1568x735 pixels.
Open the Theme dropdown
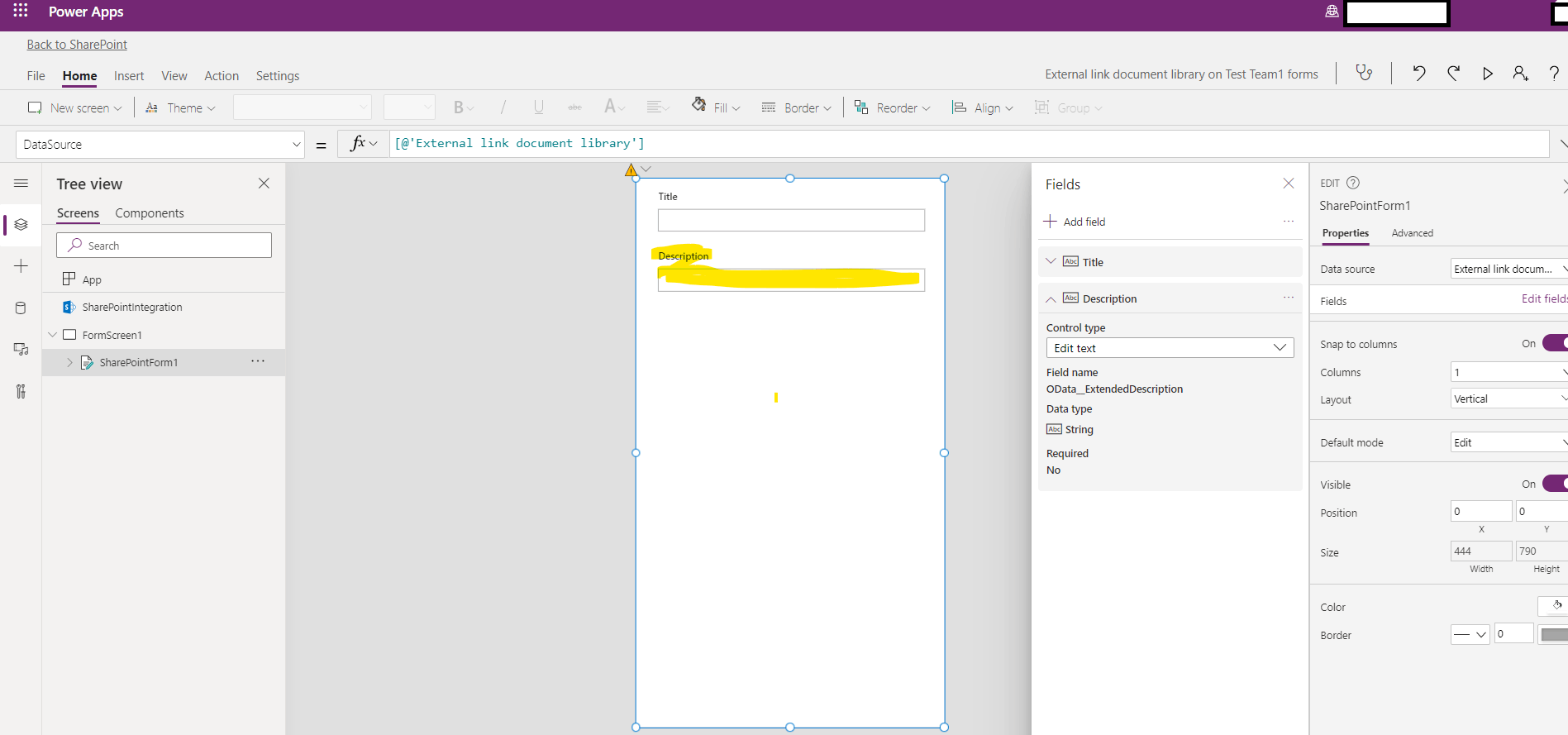[x=180, y=107]
